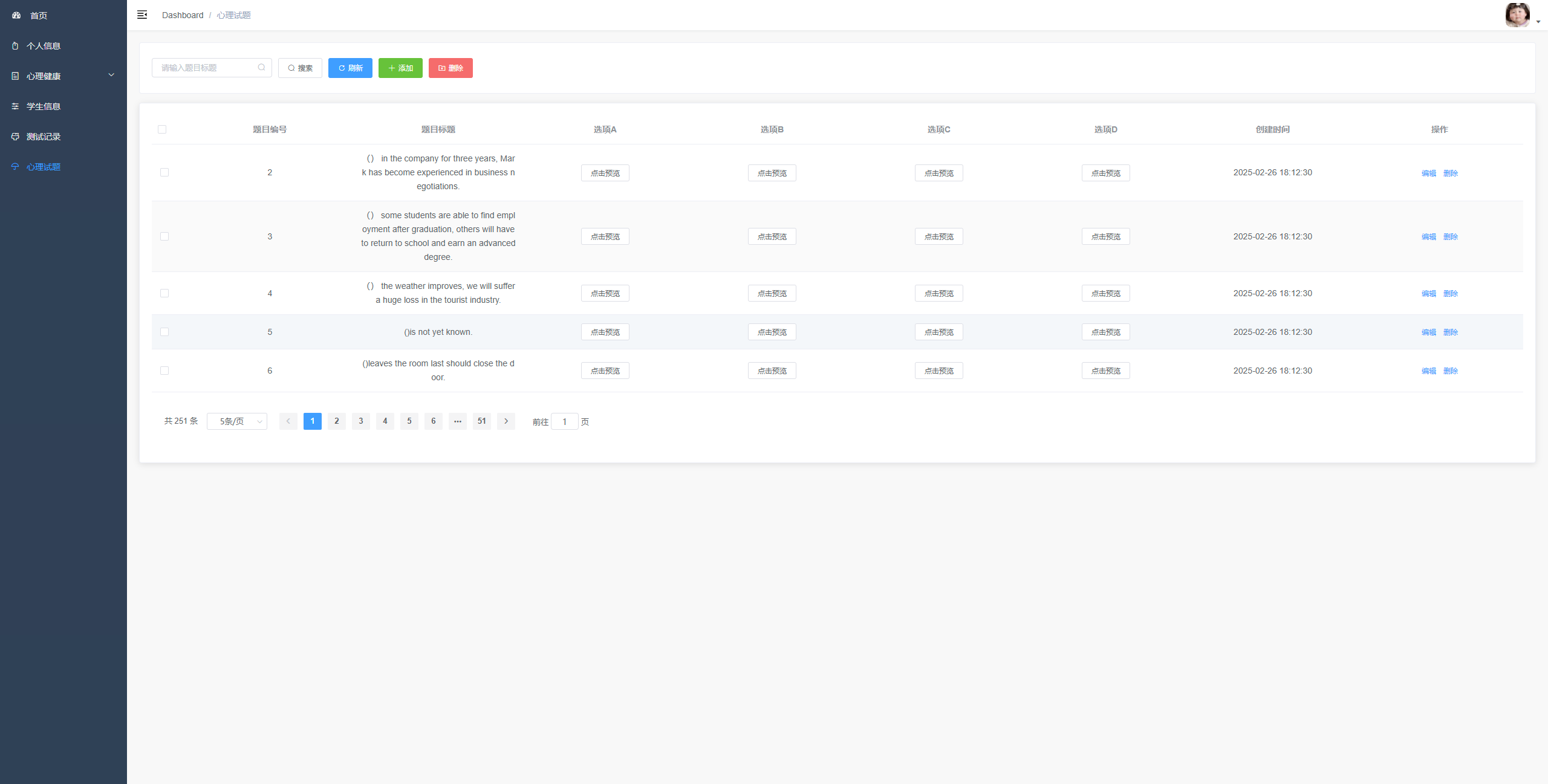This screenshot has width=1548, height=784.
Task: Preview 选项C for question 3
Action: pyautogui.click(x=939, y=236)
